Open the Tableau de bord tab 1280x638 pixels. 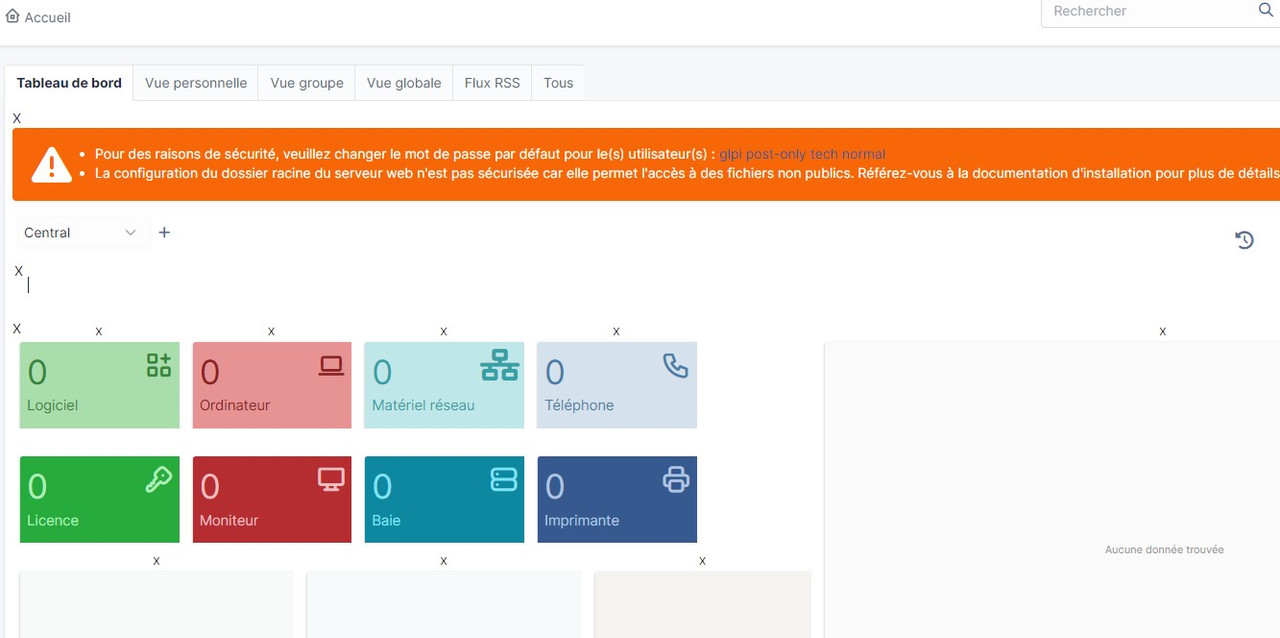[69, 83]
